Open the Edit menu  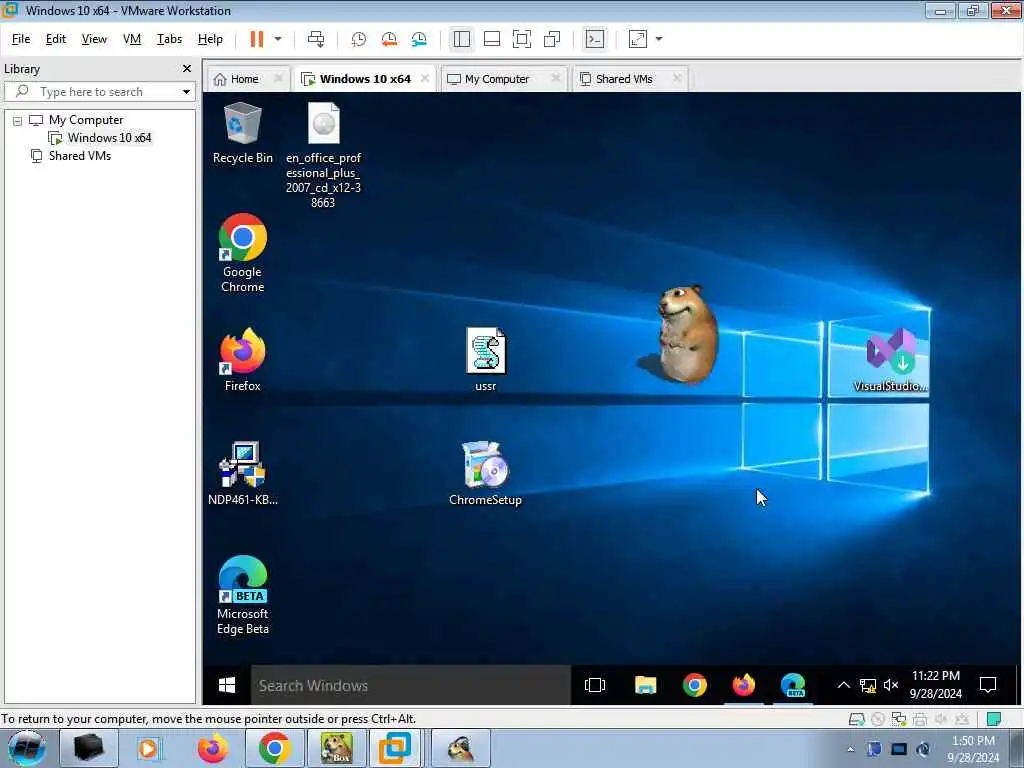click(x=56, y=39)
